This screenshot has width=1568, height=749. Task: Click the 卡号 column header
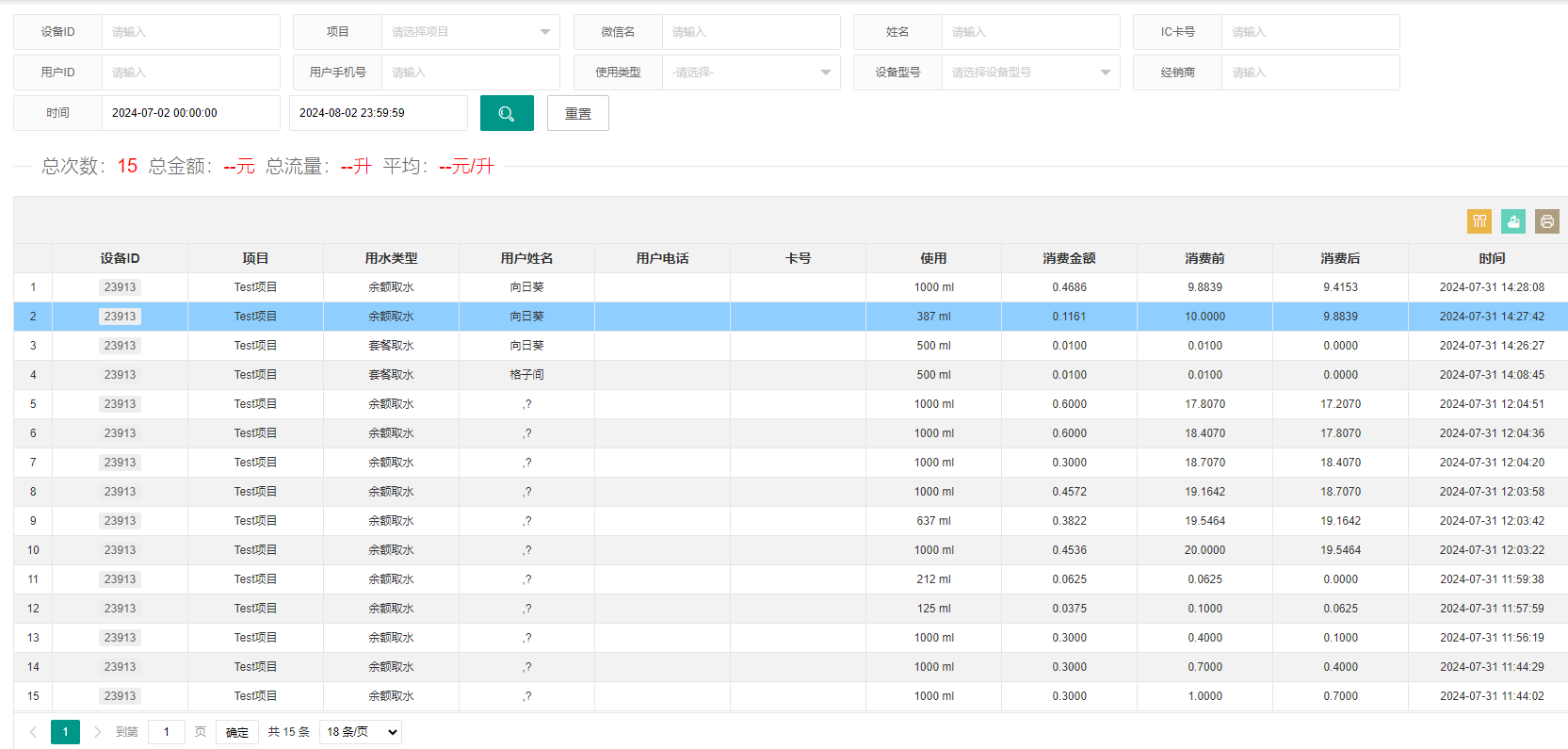(798, 258)
